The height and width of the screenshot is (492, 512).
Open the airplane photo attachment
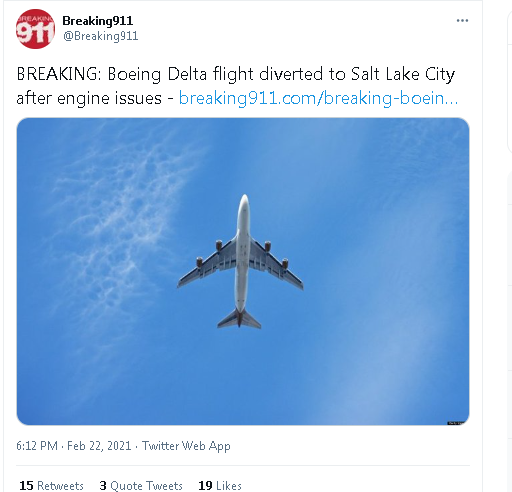pyautogui.click(x=243, y=271)
